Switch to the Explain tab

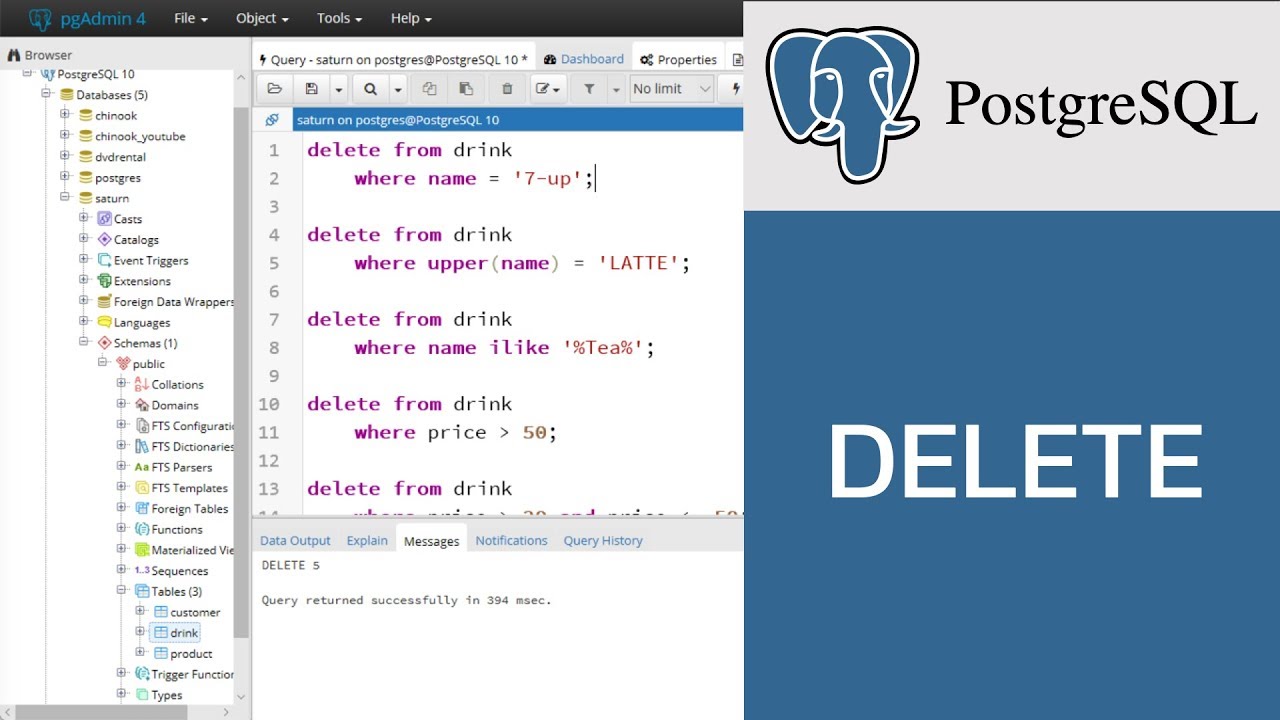367,540
